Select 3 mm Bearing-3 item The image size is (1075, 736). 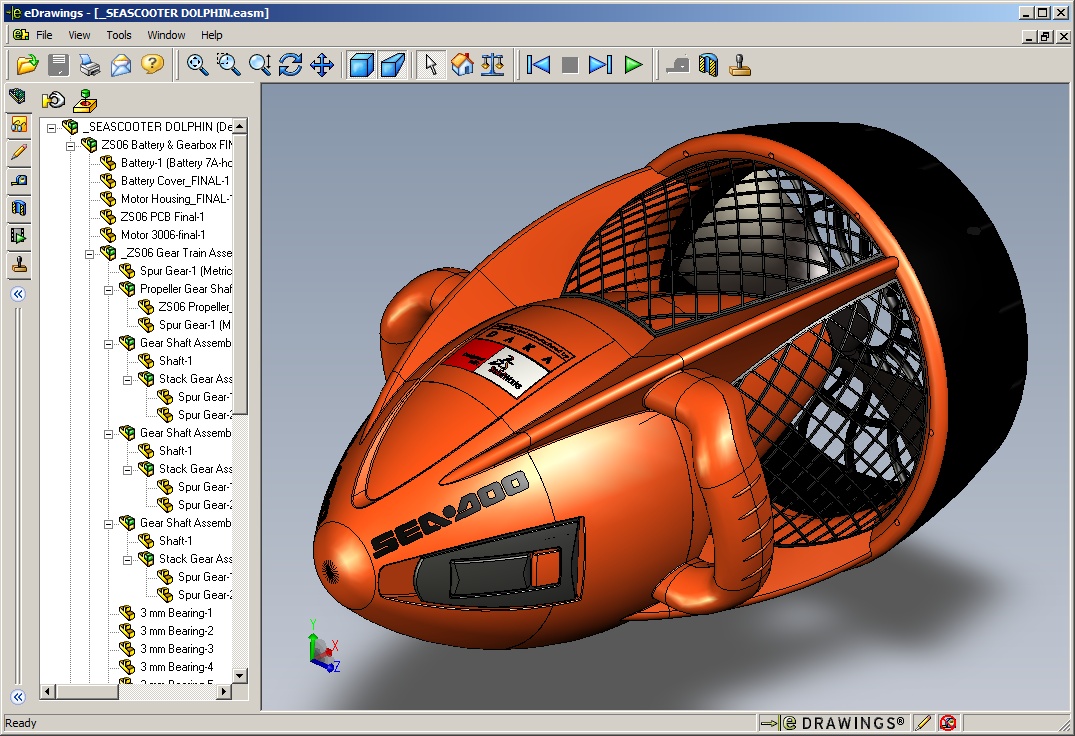click(166, 649)
